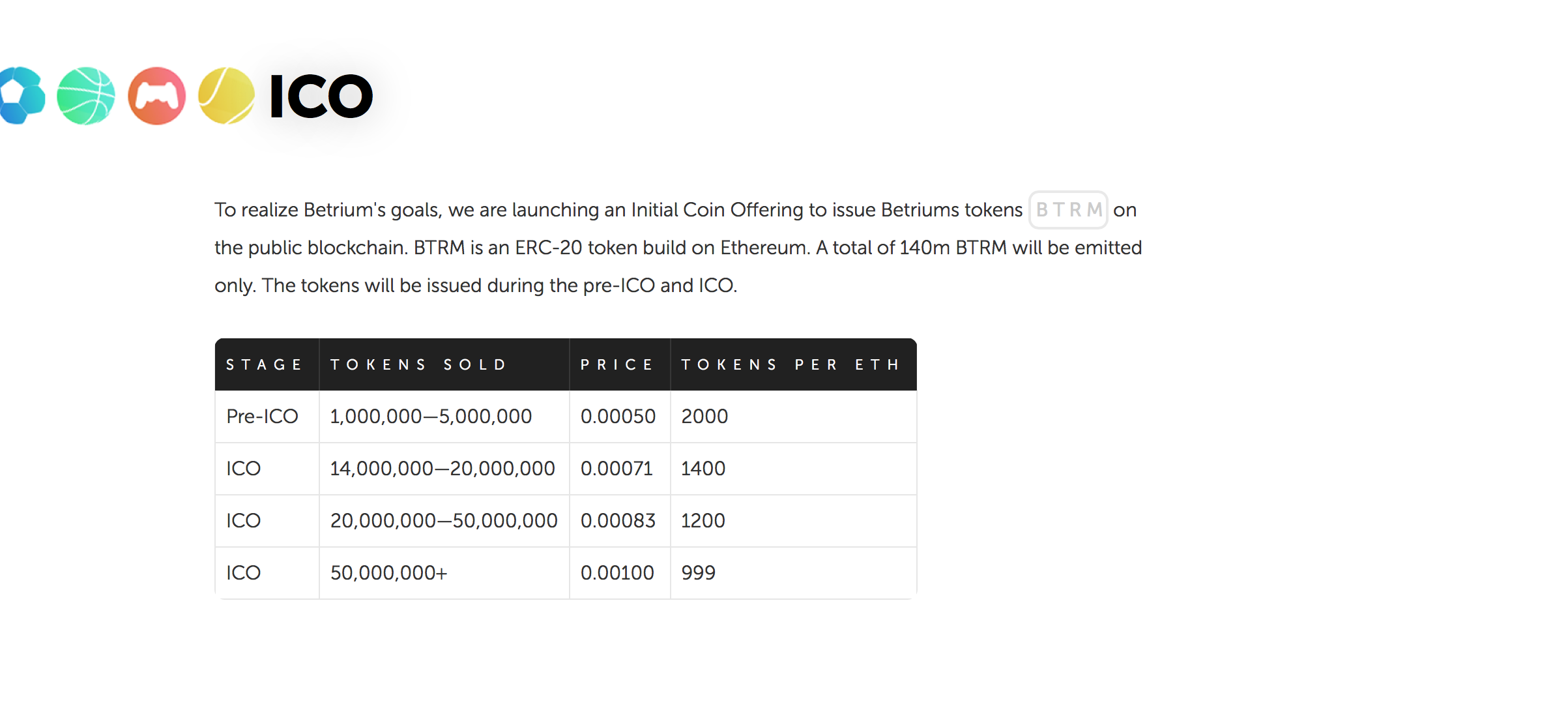Click the Pre-ICO stage cell

262,417
